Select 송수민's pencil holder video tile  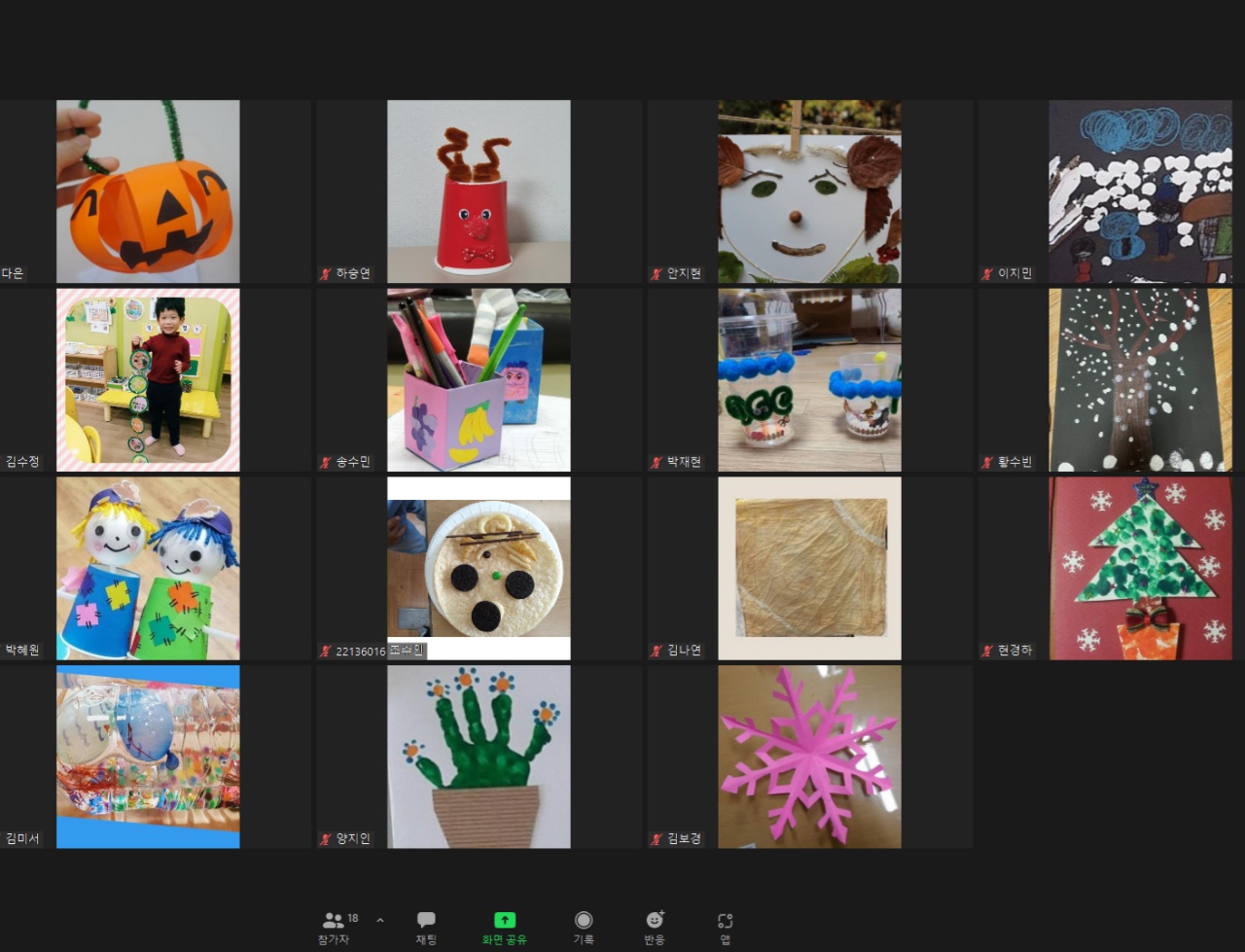click(x=479, y=379)
